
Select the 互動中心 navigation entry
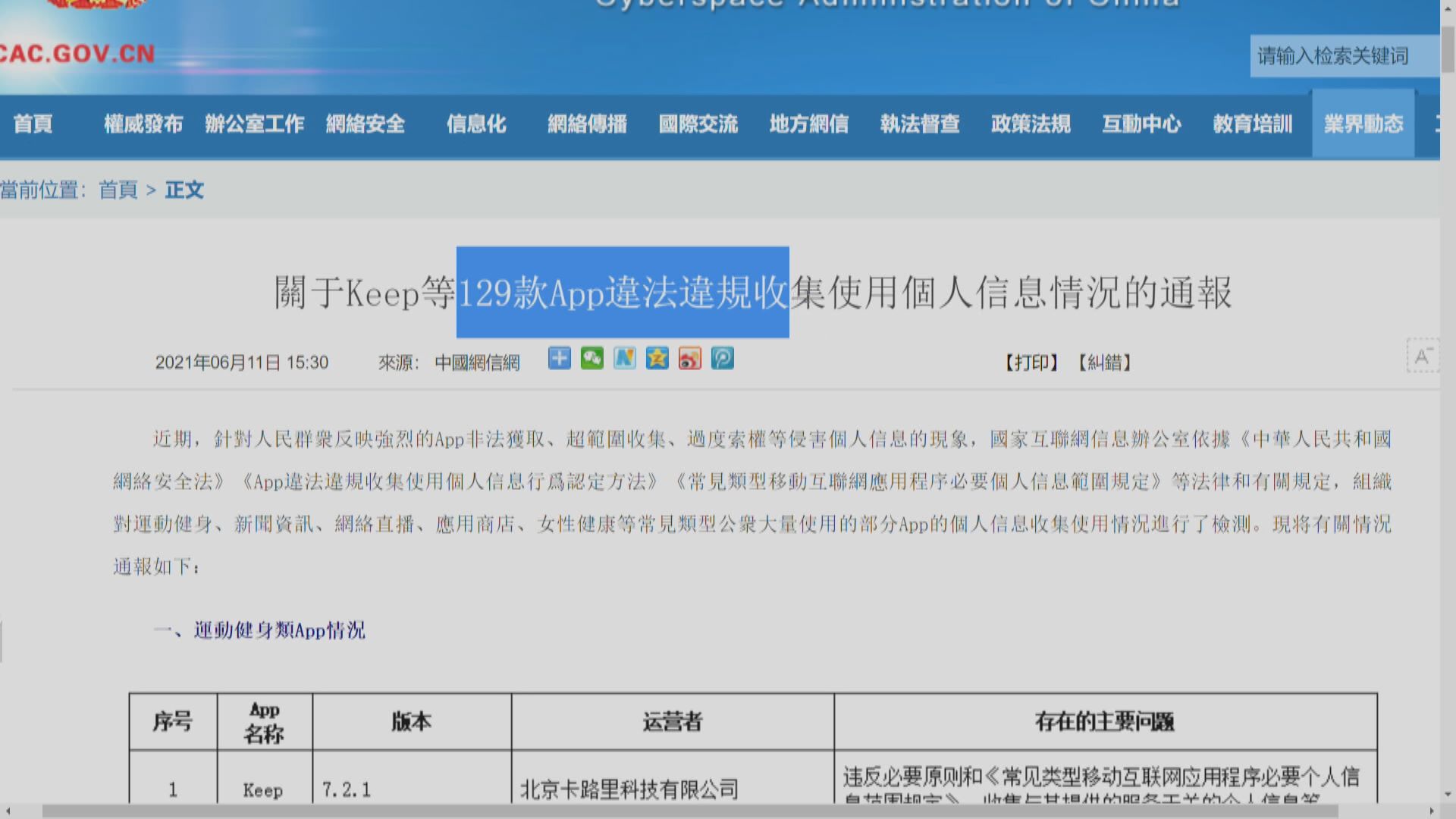tap(1141, 124)
